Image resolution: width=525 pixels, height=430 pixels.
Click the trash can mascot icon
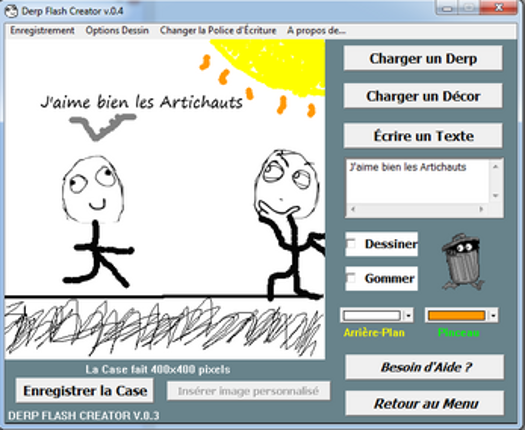click(463, 262)
